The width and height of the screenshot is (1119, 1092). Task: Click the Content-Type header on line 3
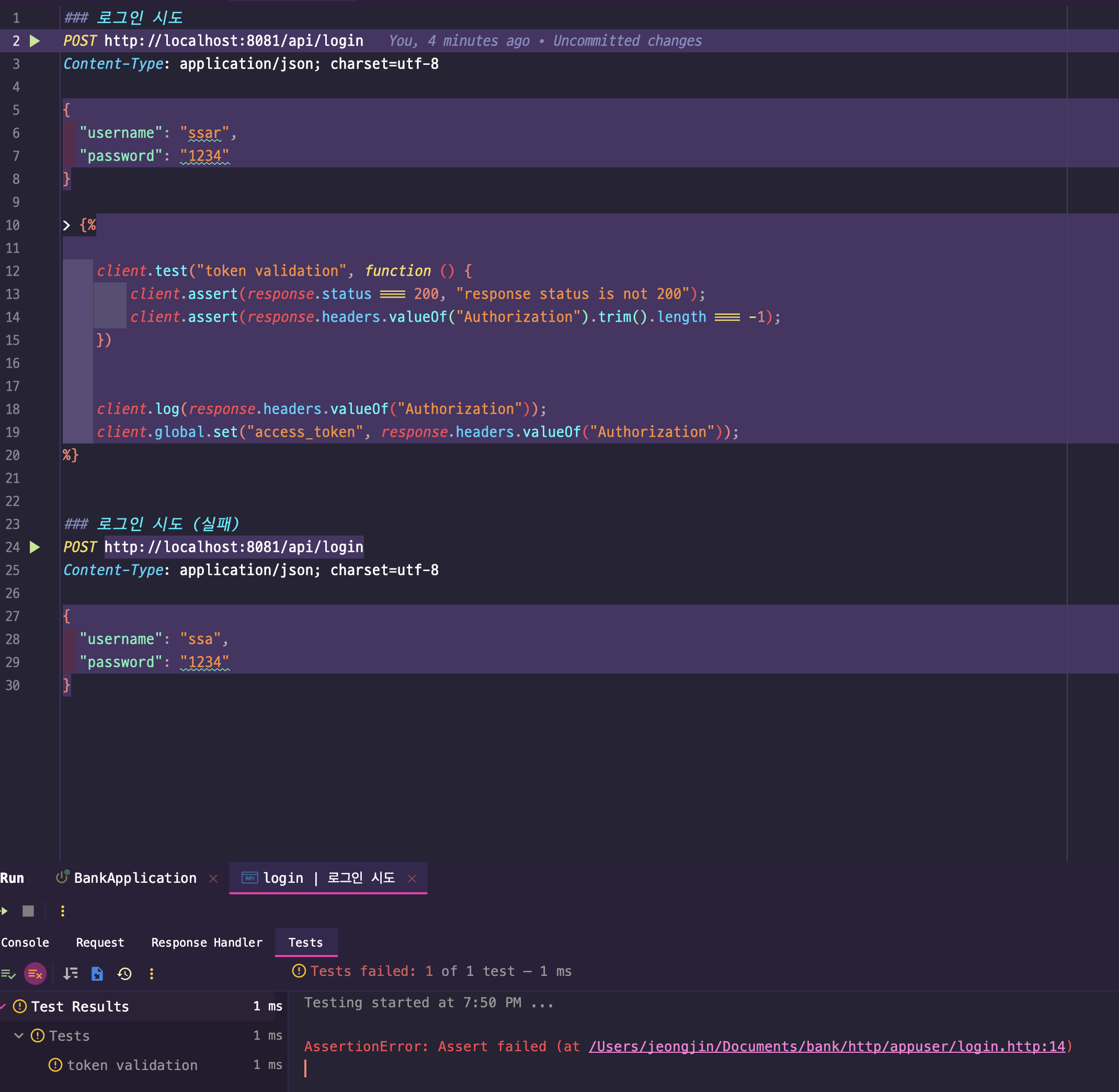coord(113,64)
